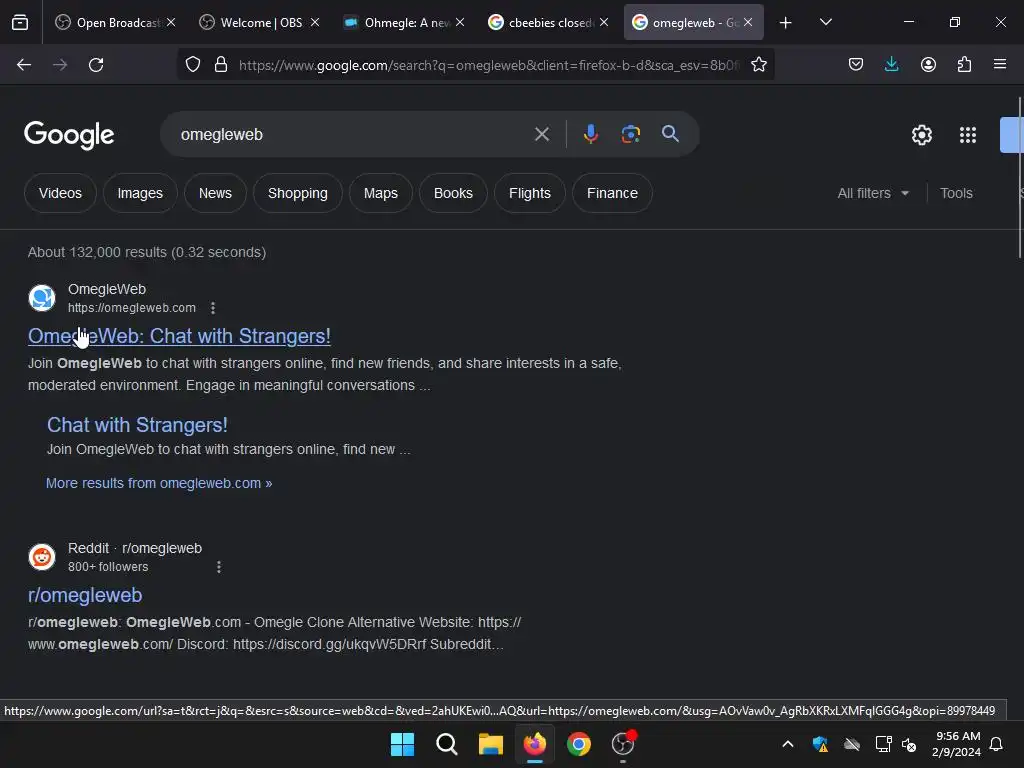Open Google quick settings gear
Screen dimensions: 1024x768
point(921,135)
